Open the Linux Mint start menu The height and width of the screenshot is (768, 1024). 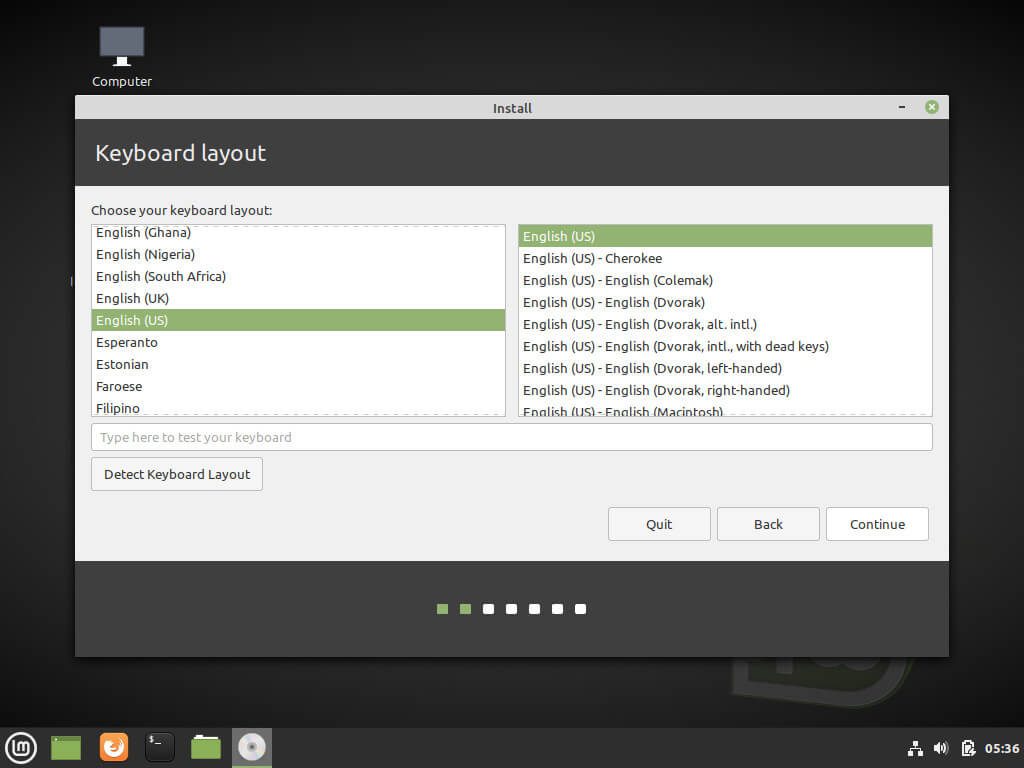[x=21, y=747]
